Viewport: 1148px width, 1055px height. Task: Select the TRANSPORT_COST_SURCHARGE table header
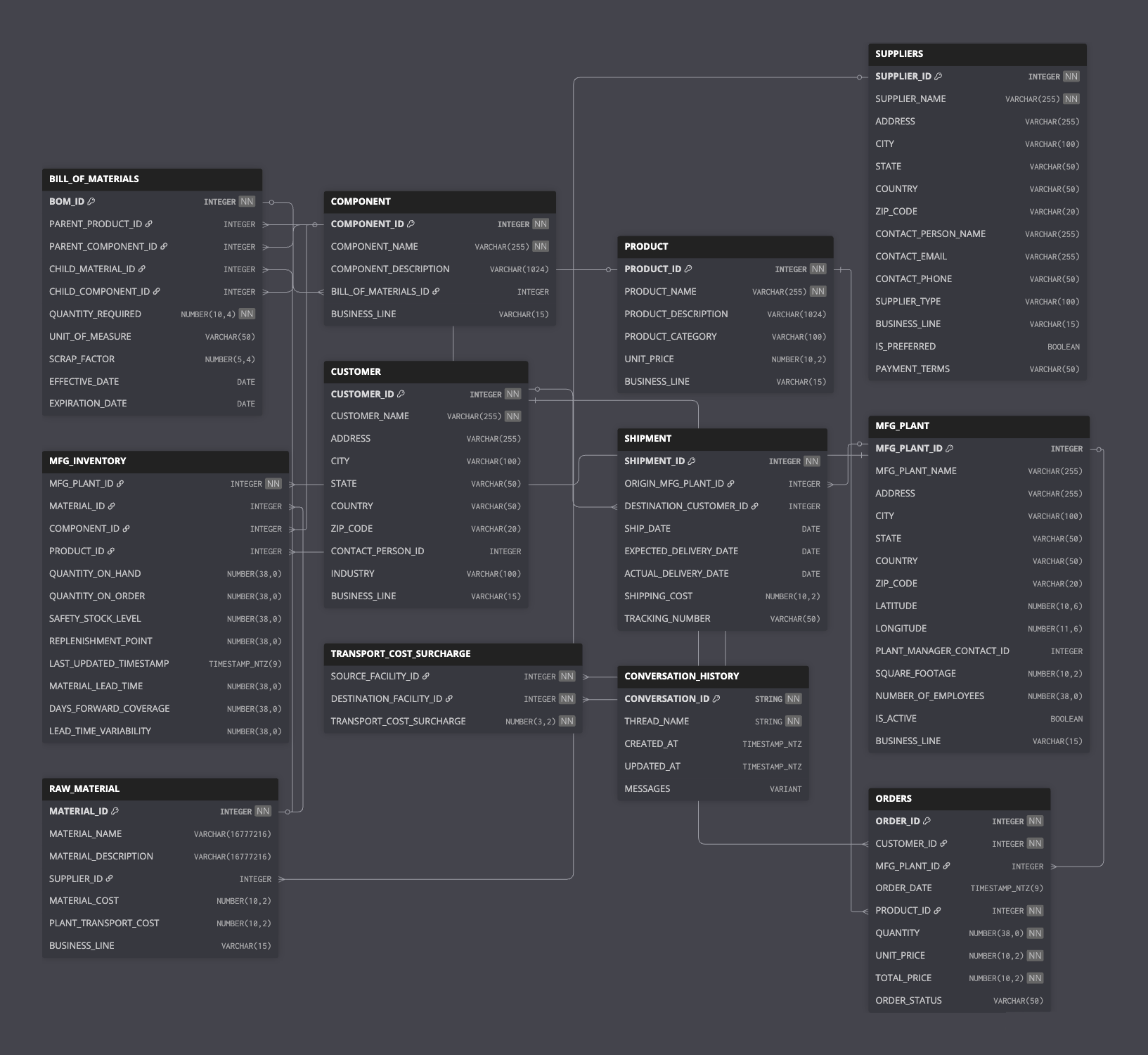[x=453, y=654]
